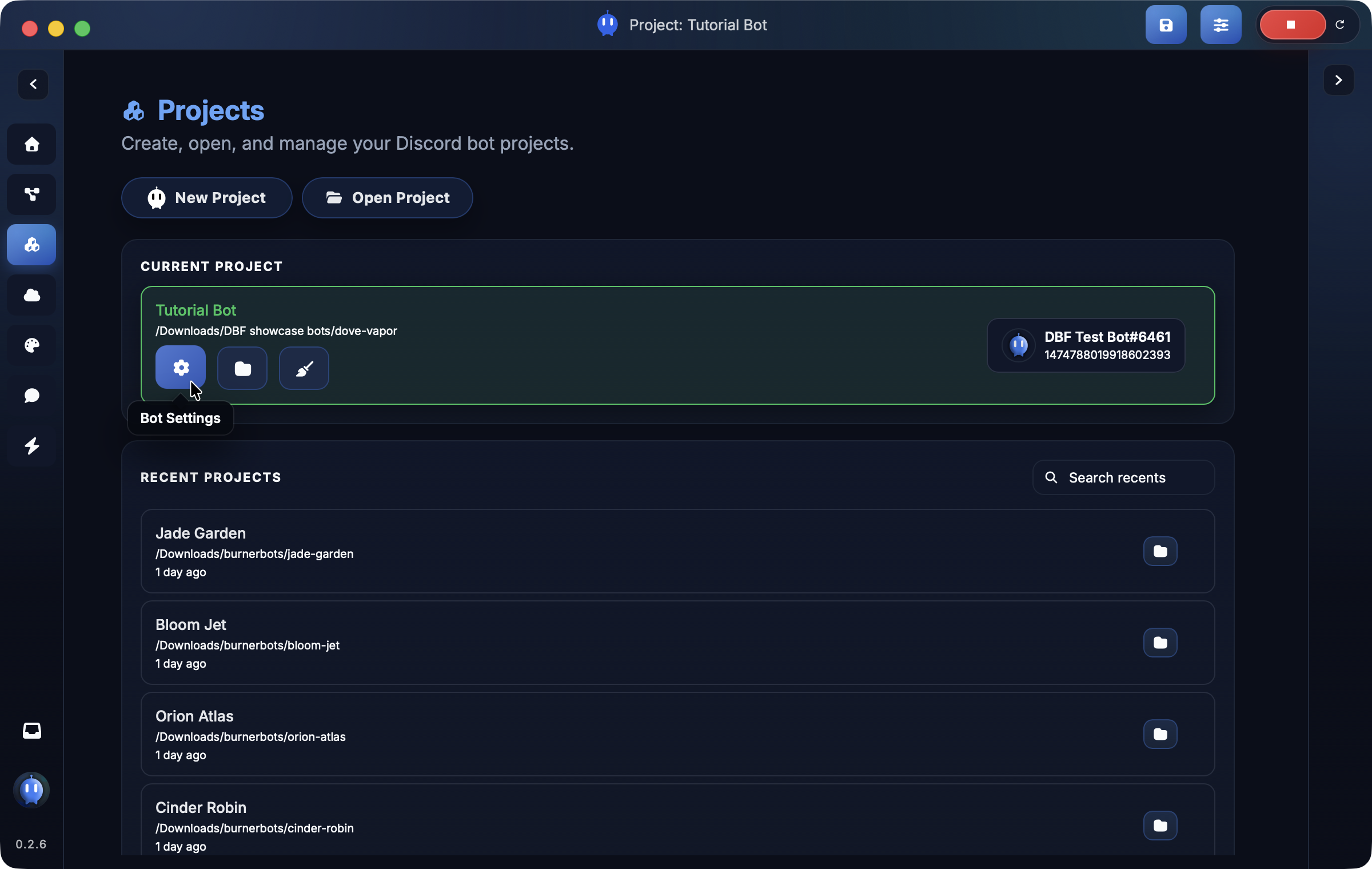Maximize window with green traffic light

82,29
